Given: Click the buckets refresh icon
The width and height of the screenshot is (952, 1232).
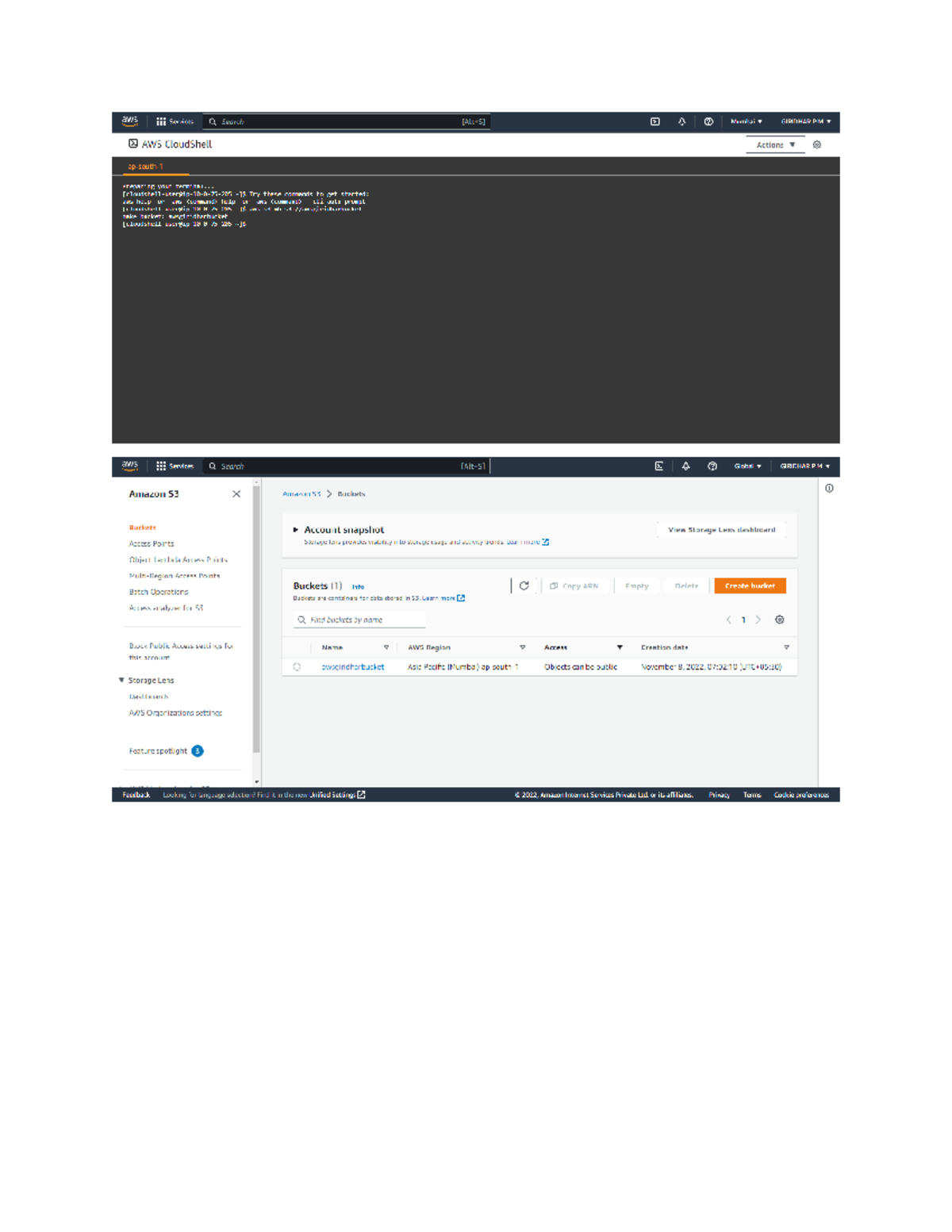Looking at the screenshot, I should (x=524, y=585).
